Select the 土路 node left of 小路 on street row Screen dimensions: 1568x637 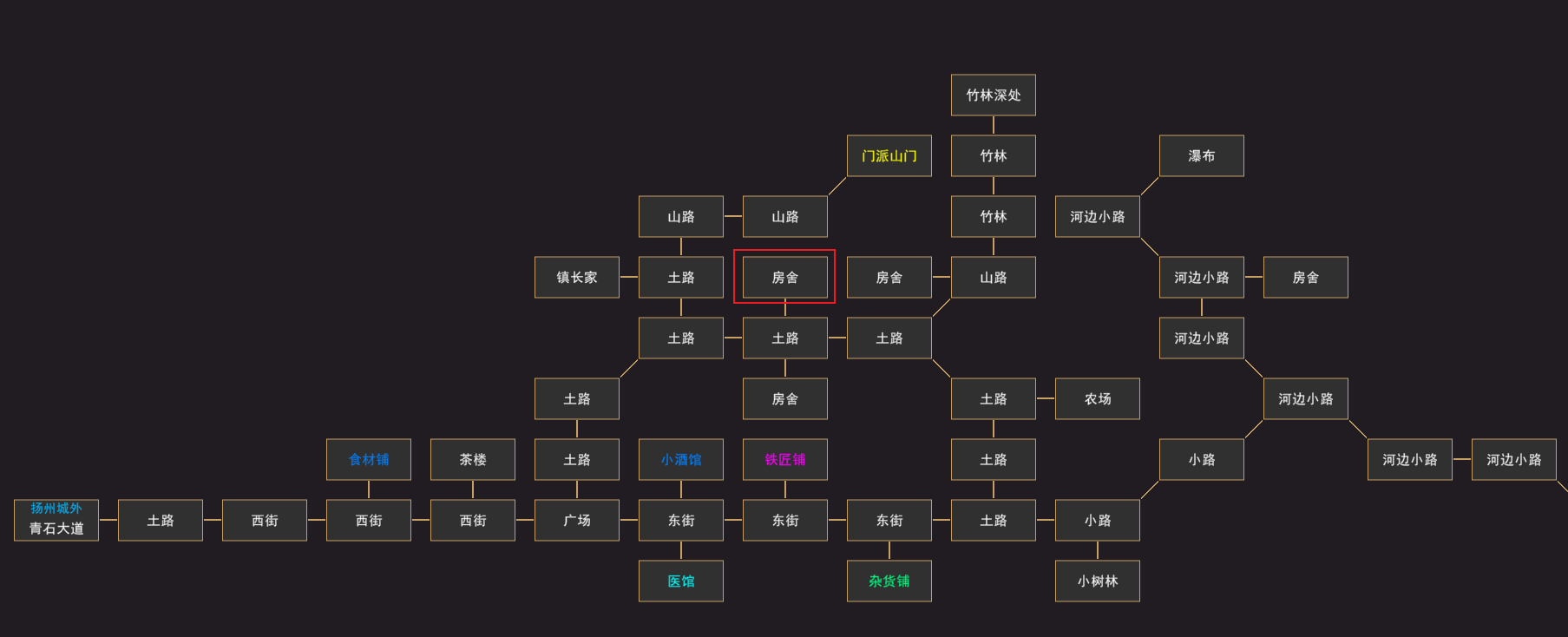[993, 520]
